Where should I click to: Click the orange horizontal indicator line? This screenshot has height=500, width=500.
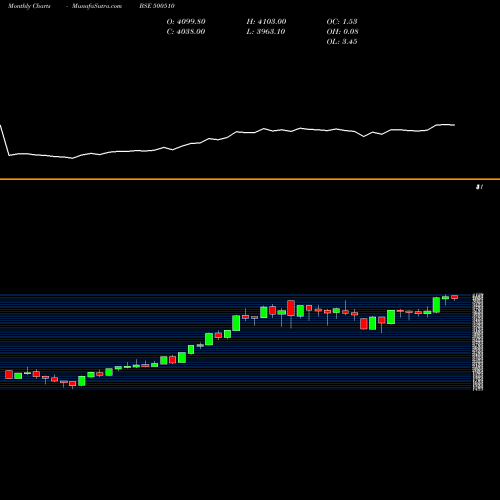click(x=250, y=179)
